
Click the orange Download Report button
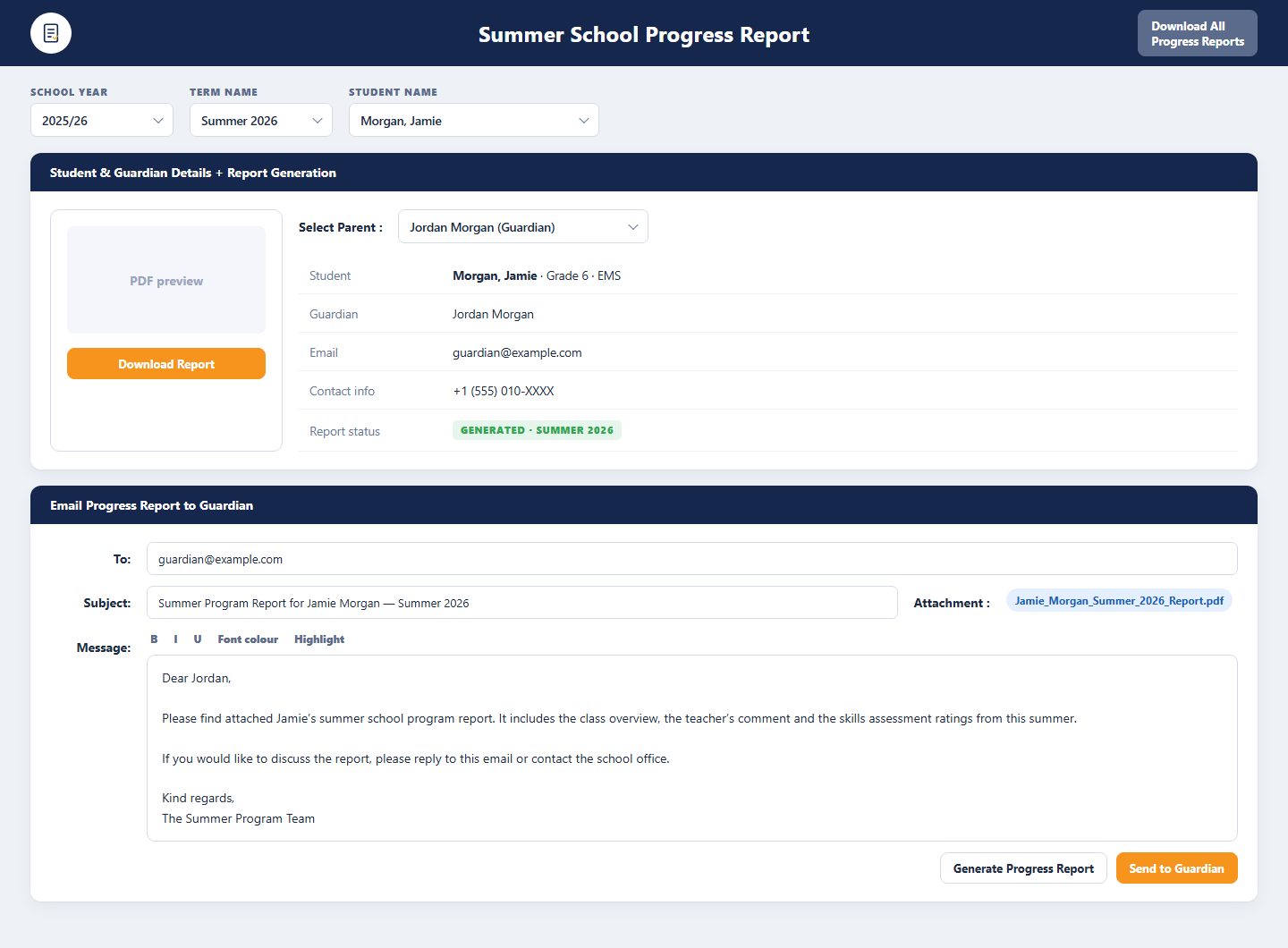tap(166, 364)
